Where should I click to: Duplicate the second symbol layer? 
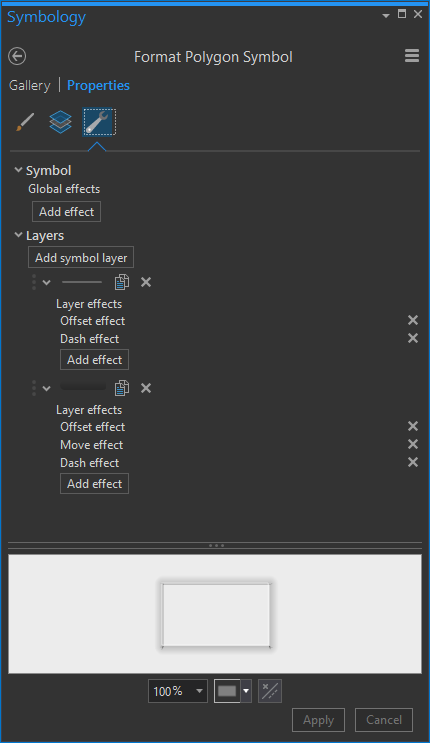pyautogui.click(x=122, y=388)
